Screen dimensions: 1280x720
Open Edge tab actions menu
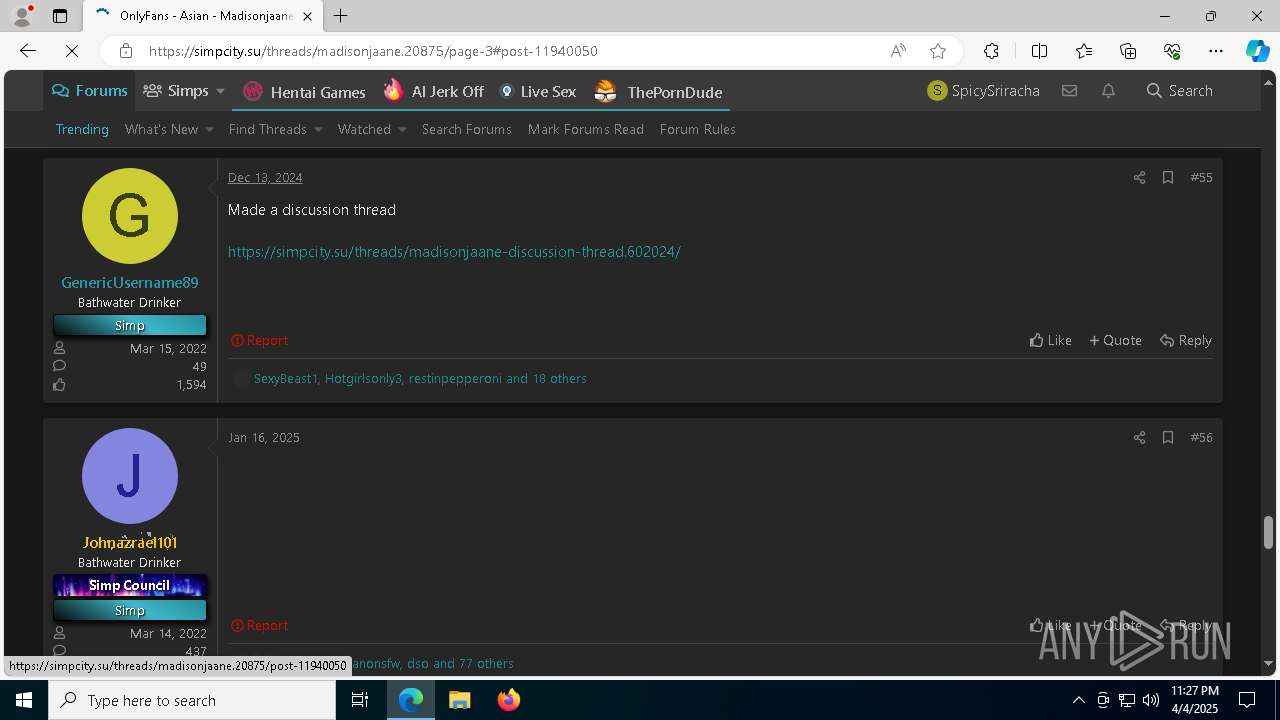point(60,16)
